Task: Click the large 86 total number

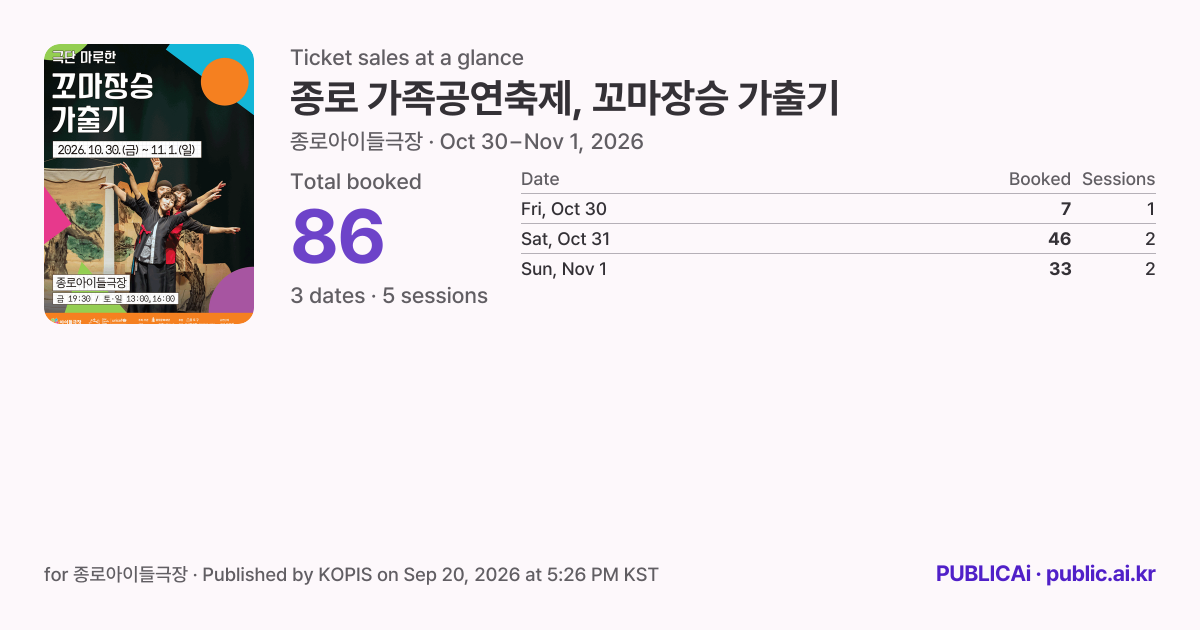Action: pyautogui.click(x=338, y=236)
